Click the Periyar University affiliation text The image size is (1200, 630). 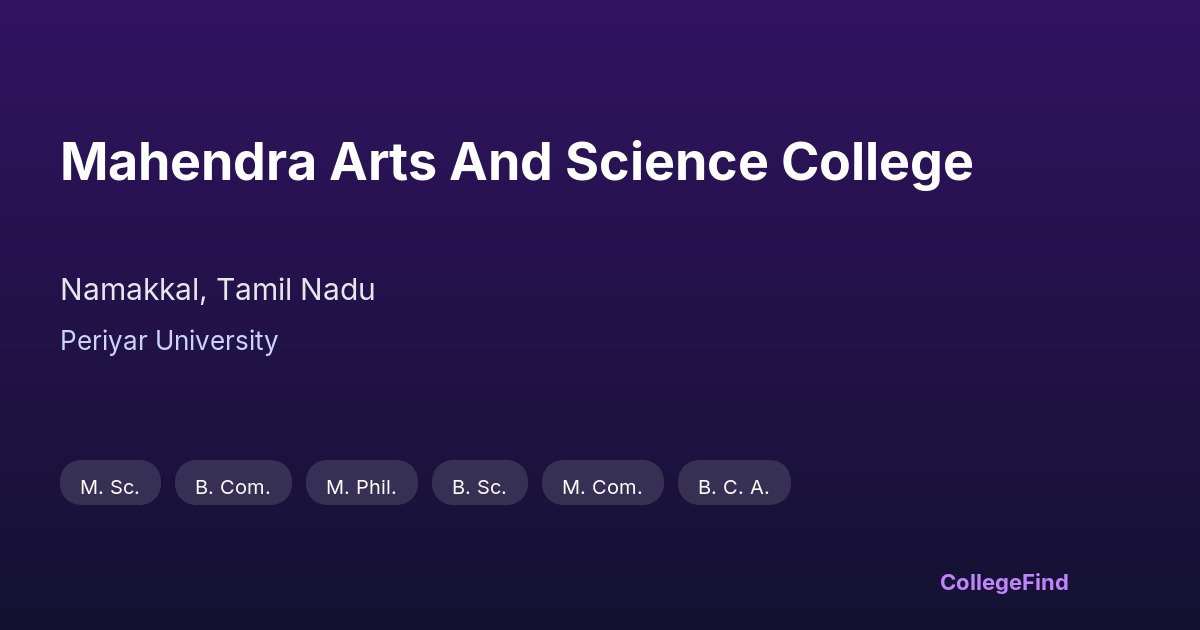click(x=169, y=341)
